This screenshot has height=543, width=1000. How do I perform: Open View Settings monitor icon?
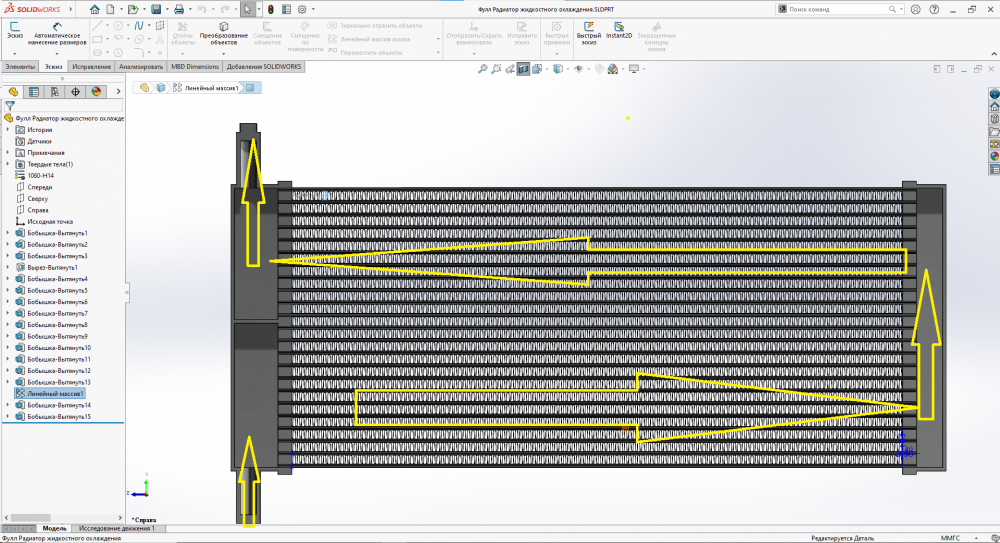click(x=634, y=69)
